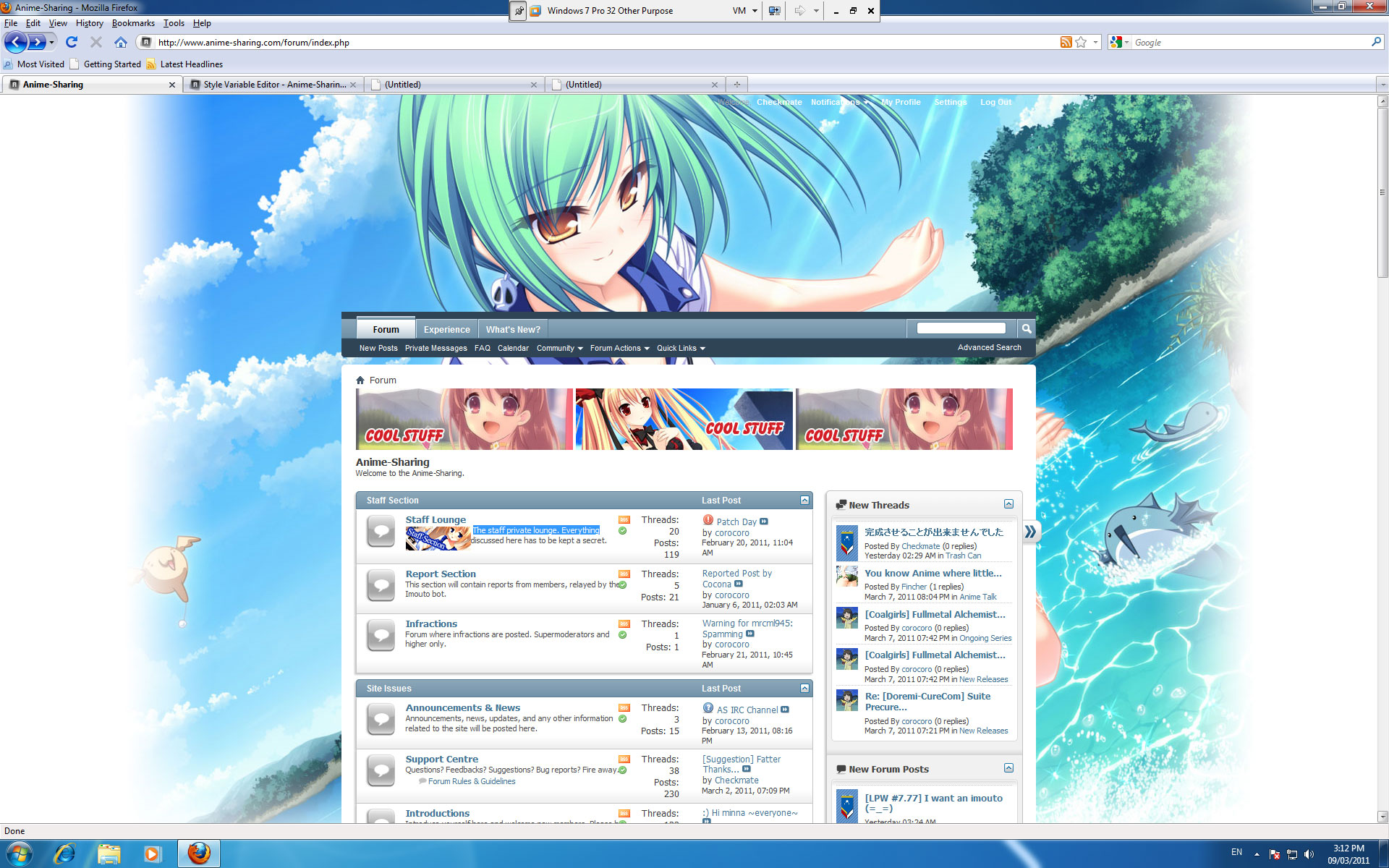Subscribe using the address bar RSS icon
1389x868 pixels.
pos(1066,43)
